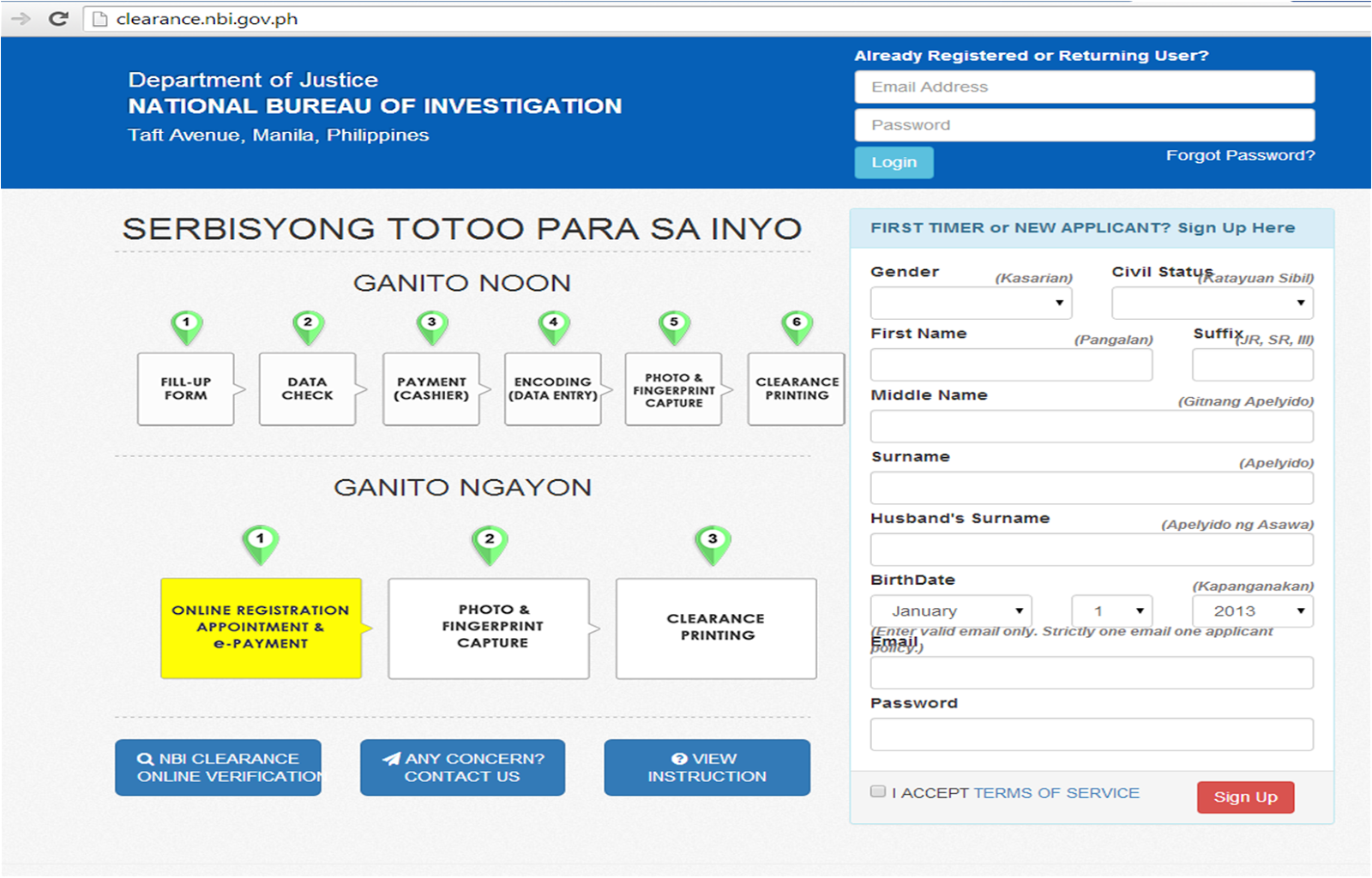The height and width of the screenshot is (878, 1372).
Task: Open the TERMS OF SERVICE link
Action: (x=1056, y=792)
